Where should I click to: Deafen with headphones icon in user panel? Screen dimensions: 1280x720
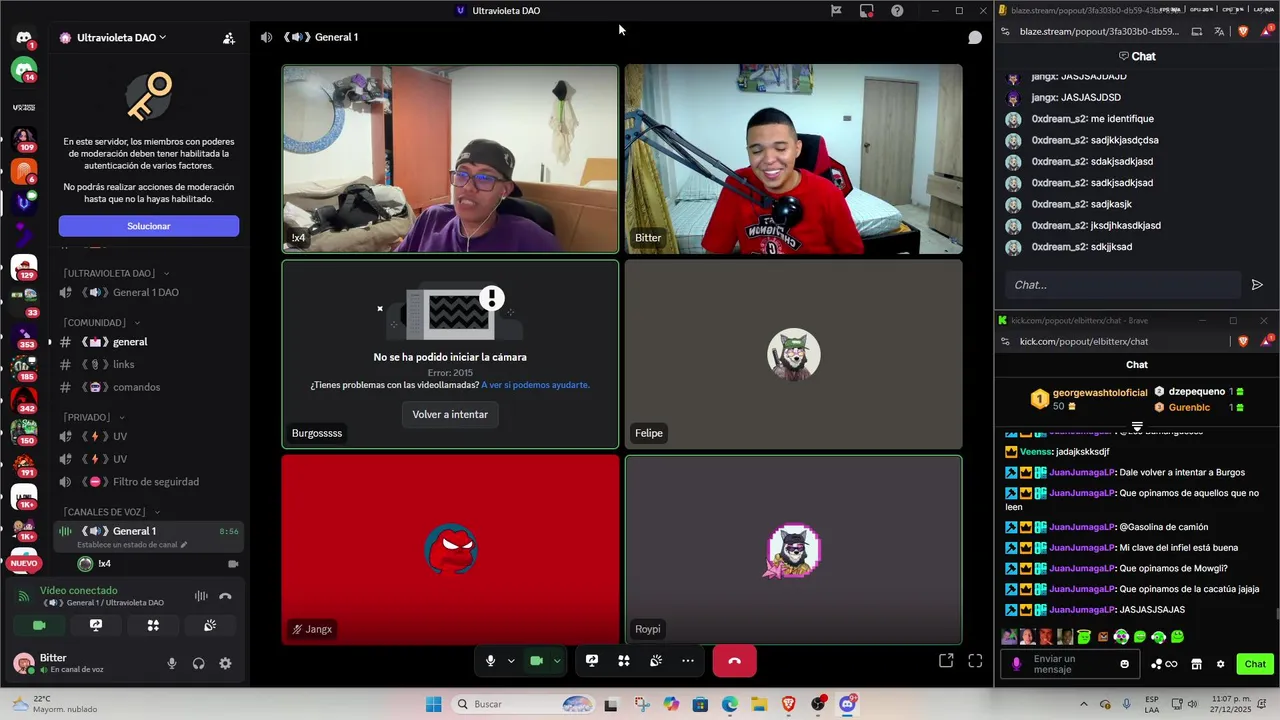tap(199, 663)
